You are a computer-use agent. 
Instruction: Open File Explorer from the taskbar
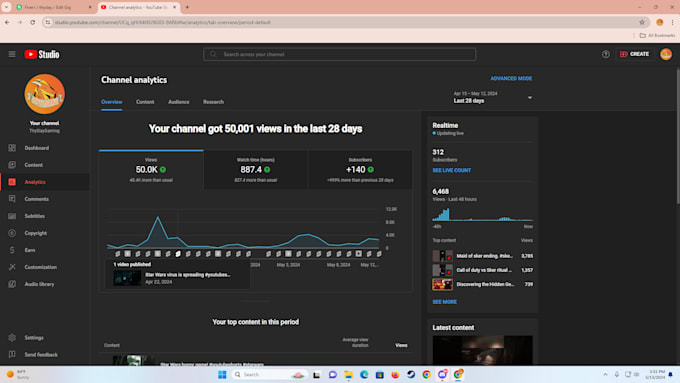coord(348,375)
